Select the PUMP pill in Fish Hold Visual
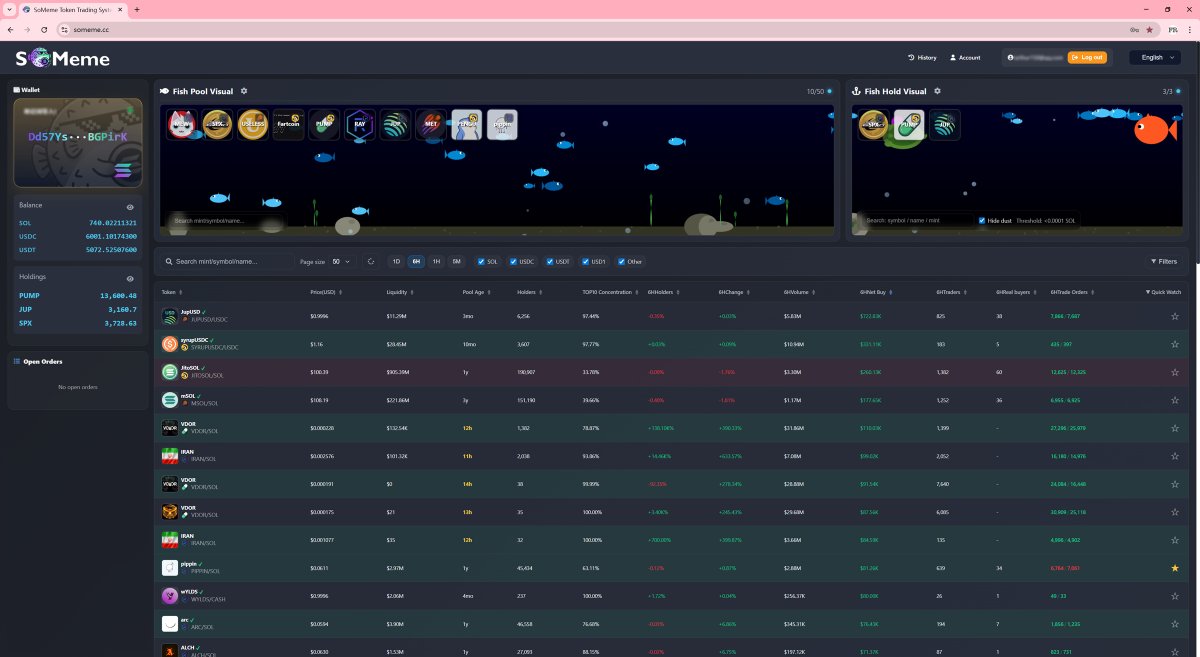Viewport: 1200px width, 657px height. coord(909,125)
